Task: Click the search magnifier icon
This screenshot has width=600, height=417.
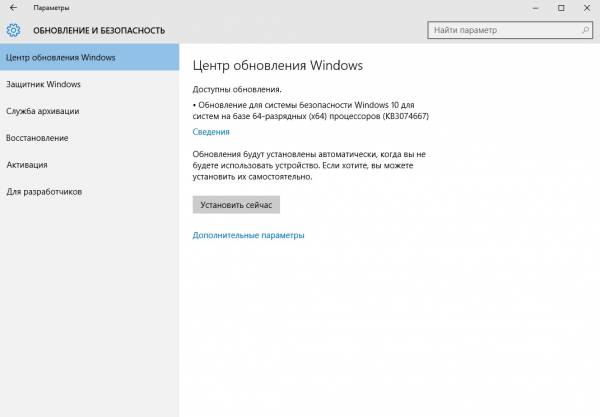Action: pyautogui.click(x=585, y=30)
